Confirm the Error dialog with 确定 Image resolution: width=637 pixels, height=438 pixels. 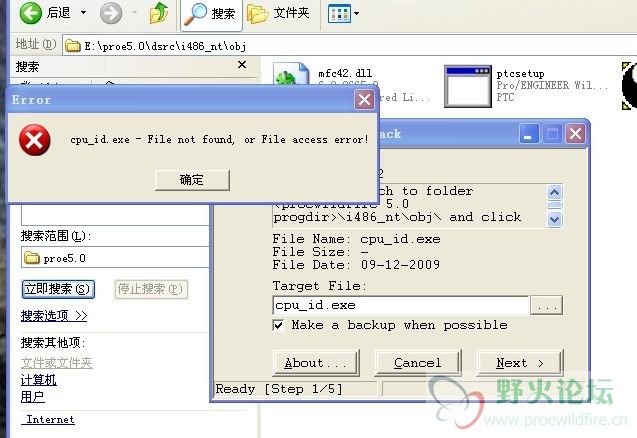click(x=192, y=180)
